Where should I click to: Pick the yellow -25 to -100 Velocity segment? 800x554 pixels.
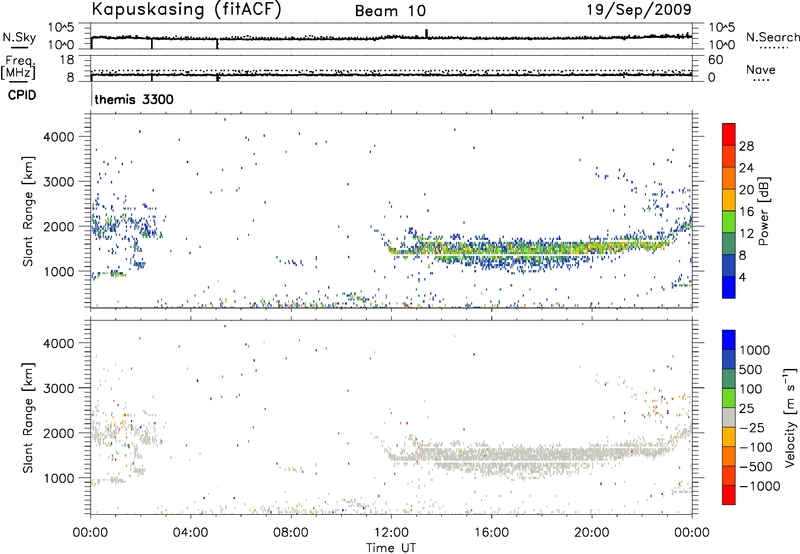click(729, 437)
